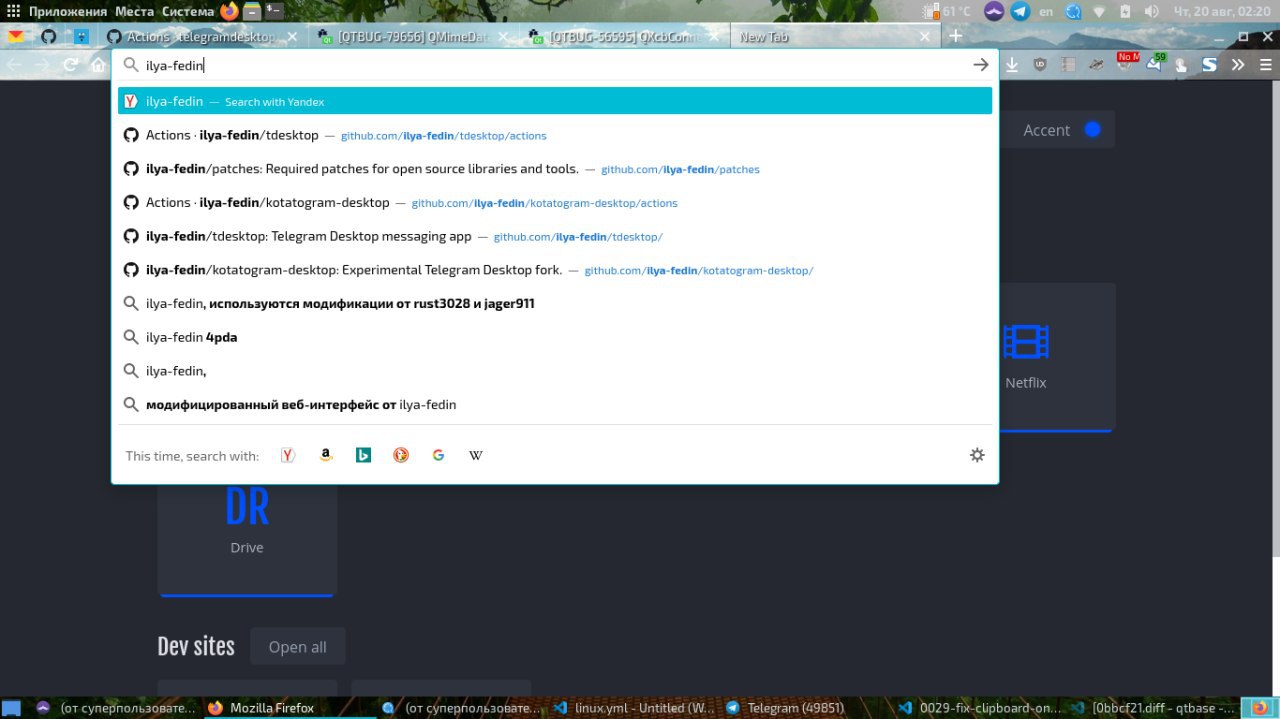Viewport: 1280px width, 719px height.
Task: Open Actions ilya-fedin/tdesktop suggestion
Action: click(x=555, y=135)
